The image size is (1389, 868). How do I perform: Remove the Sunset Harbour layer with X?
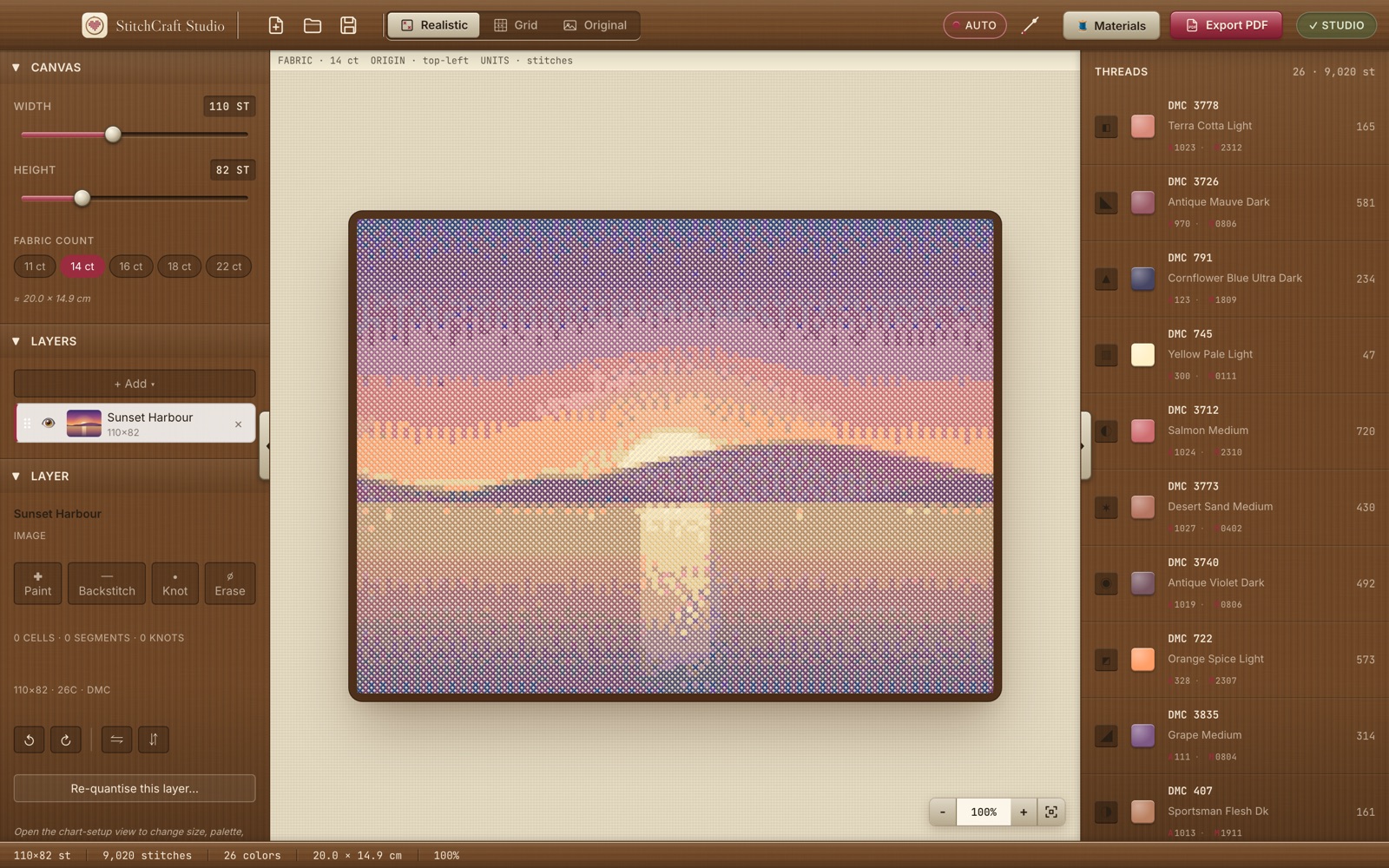[x=238, y=424]
